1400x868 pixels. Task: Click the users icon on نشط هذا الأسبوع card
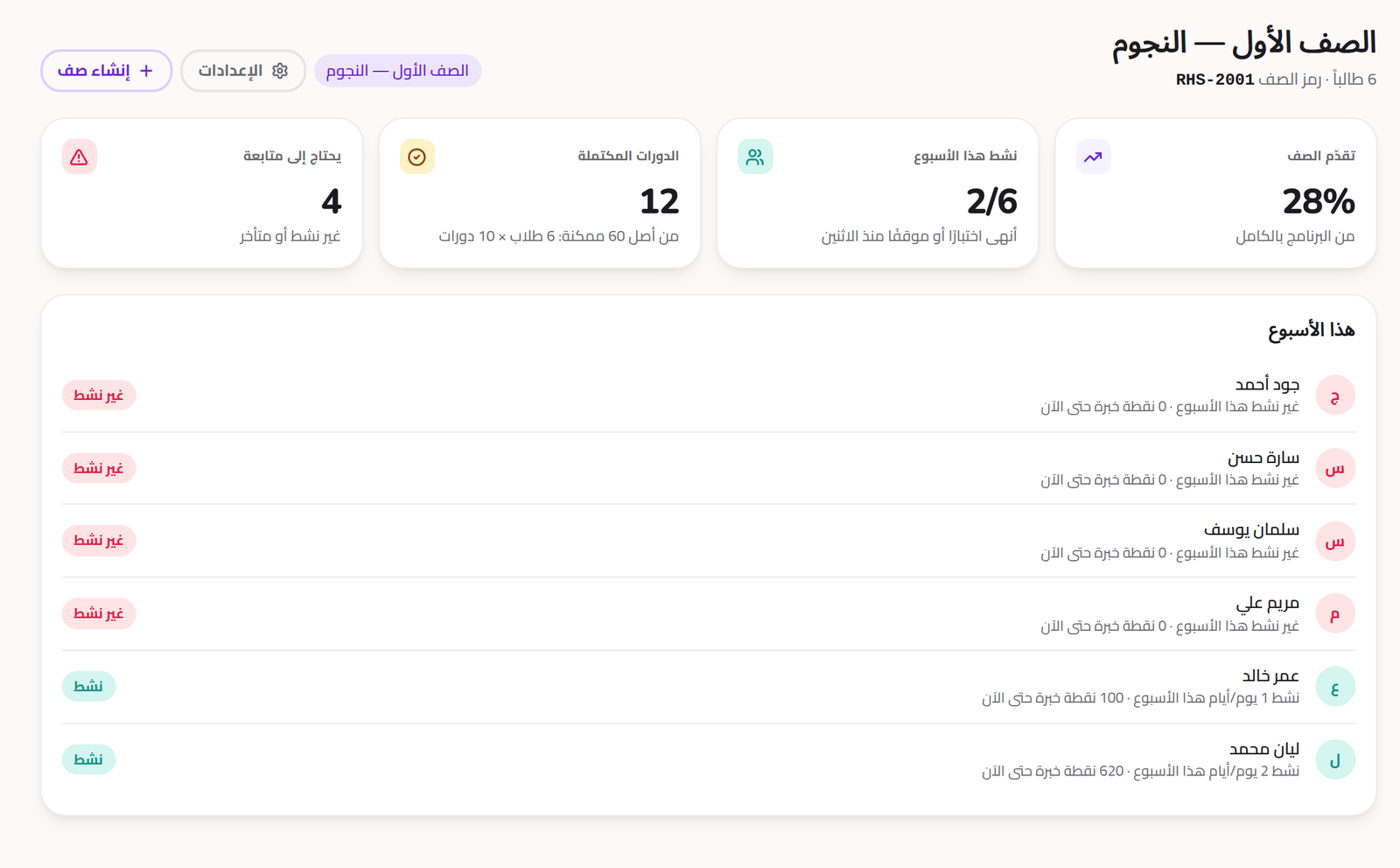point(755,157)
